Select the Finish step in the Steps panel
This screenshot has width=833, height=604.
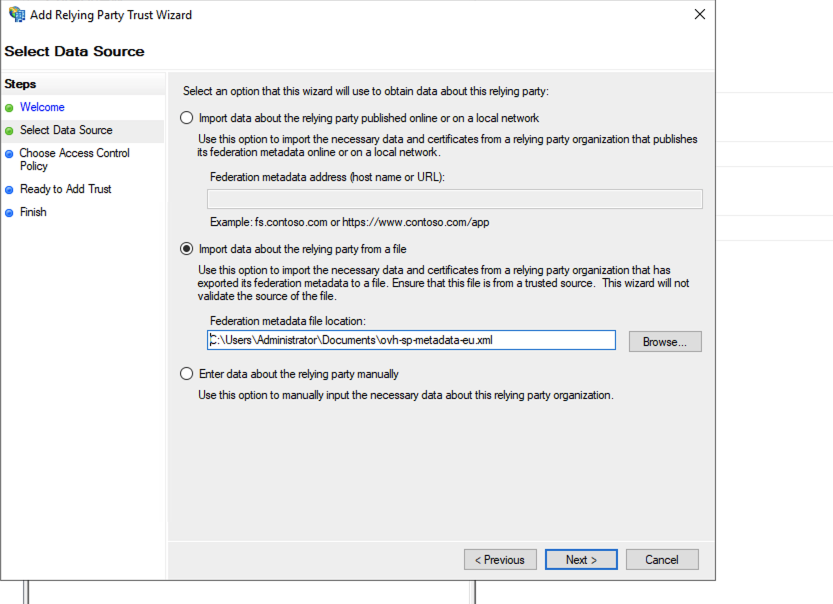[x=33, y=211]
